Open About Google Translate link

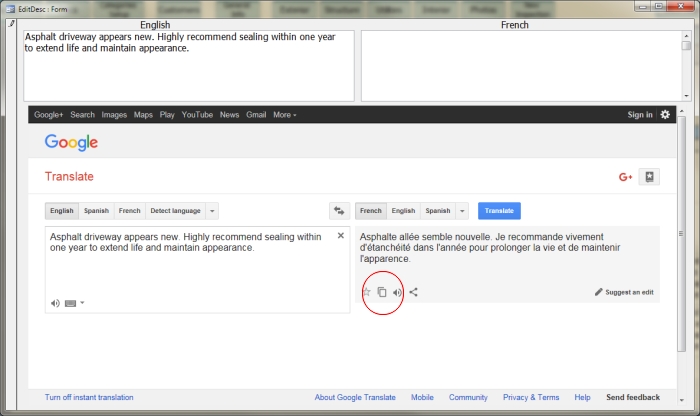[x=355, y=397]
